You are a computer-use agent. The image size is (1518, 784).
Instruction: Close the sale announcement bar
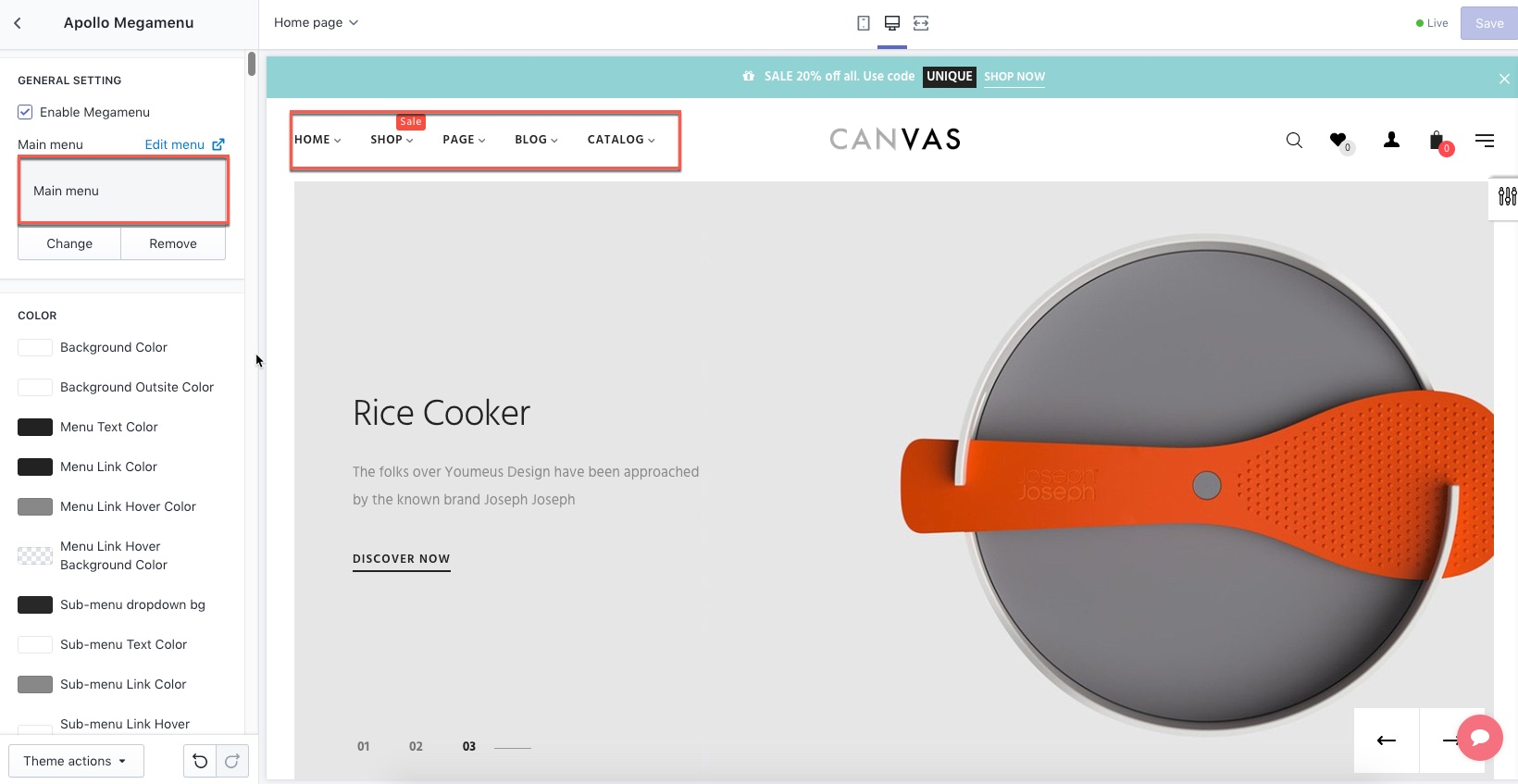(1504, 79)
